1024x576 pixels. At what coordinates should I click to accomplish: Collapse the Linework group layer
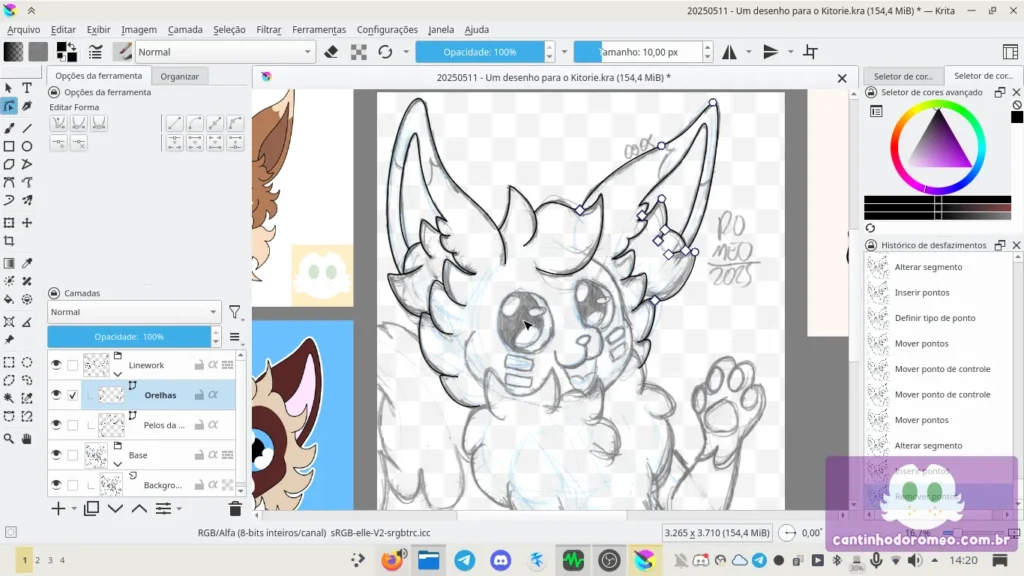(118, 374)
